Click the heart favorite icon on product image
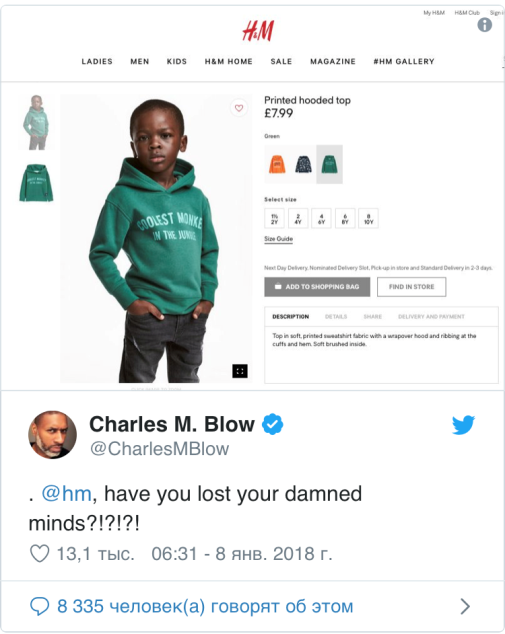 [239, 108]
